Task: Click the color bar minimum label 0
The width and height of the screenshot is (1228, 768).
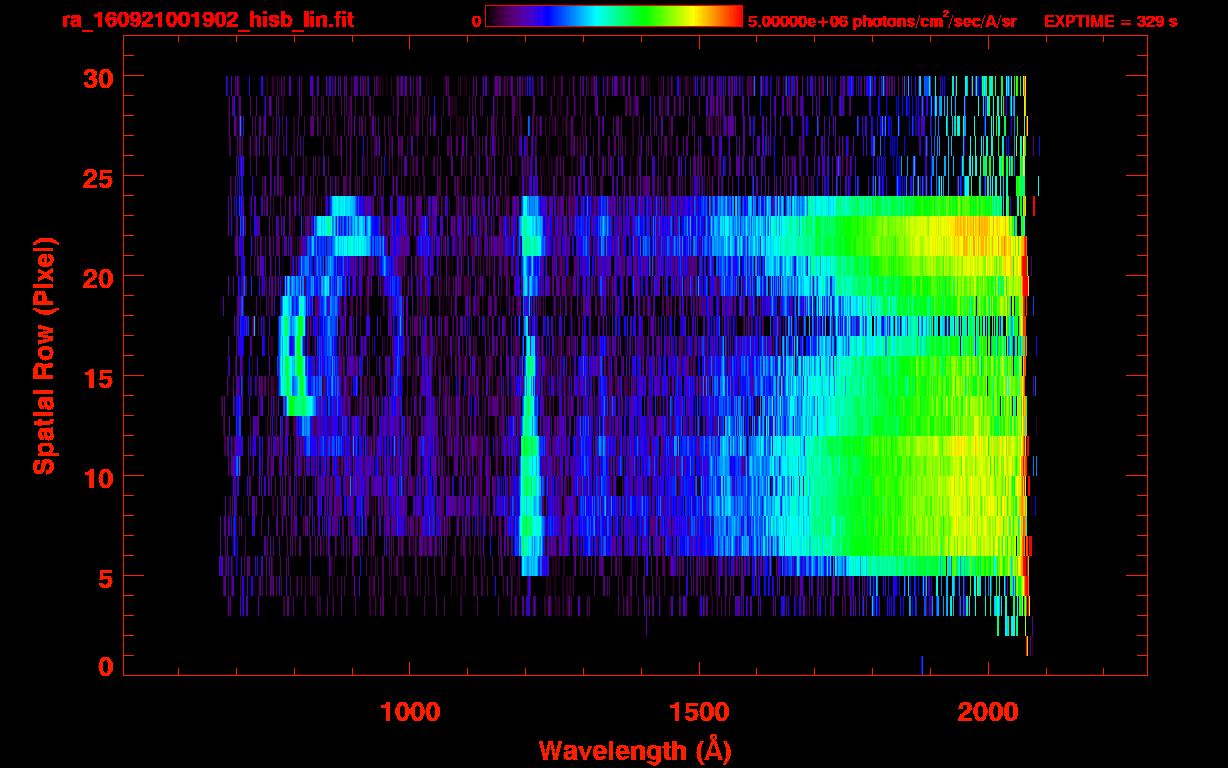Action: (x=477, y=22)
